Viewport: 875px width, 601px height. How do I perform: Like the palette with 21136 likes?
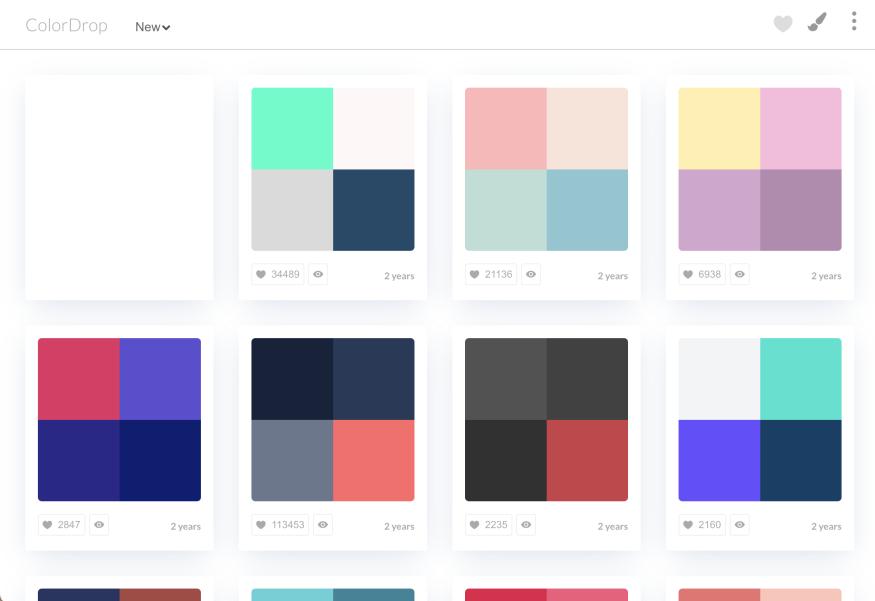click(x=491, y=274)
